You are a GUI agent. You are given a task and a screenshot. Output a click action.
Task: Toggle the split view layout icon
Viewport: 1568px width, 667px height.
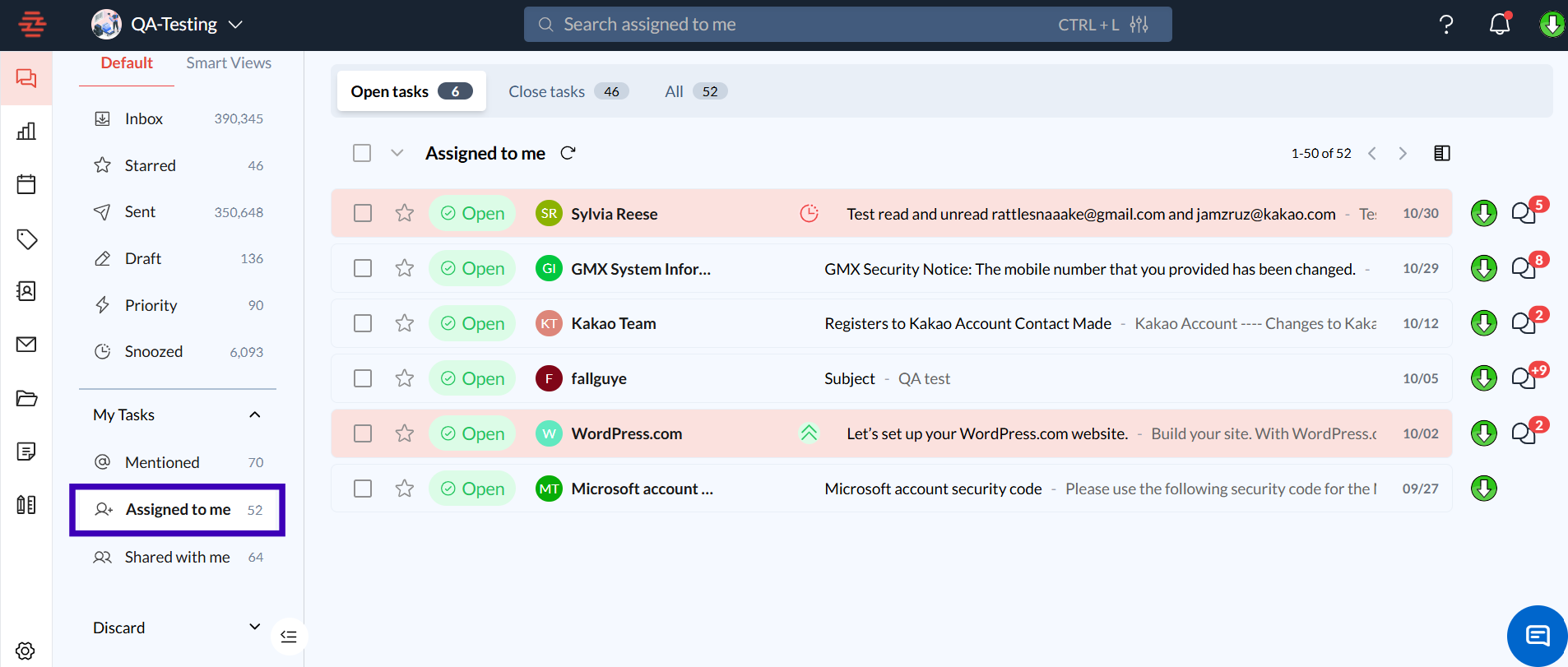click(1441, 153)
